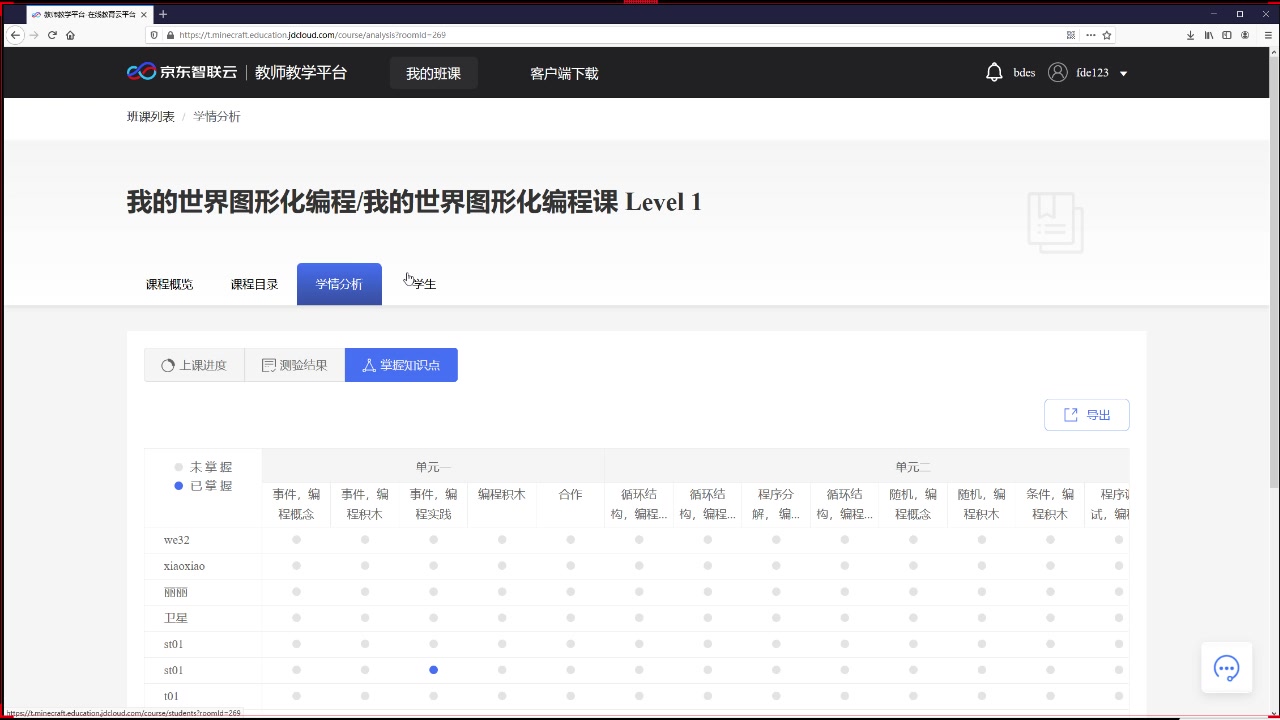The width and height of the screenshot is (1280, 720).
Task: Open 客户端下载 in the top nav
Action: click(564, 73)
